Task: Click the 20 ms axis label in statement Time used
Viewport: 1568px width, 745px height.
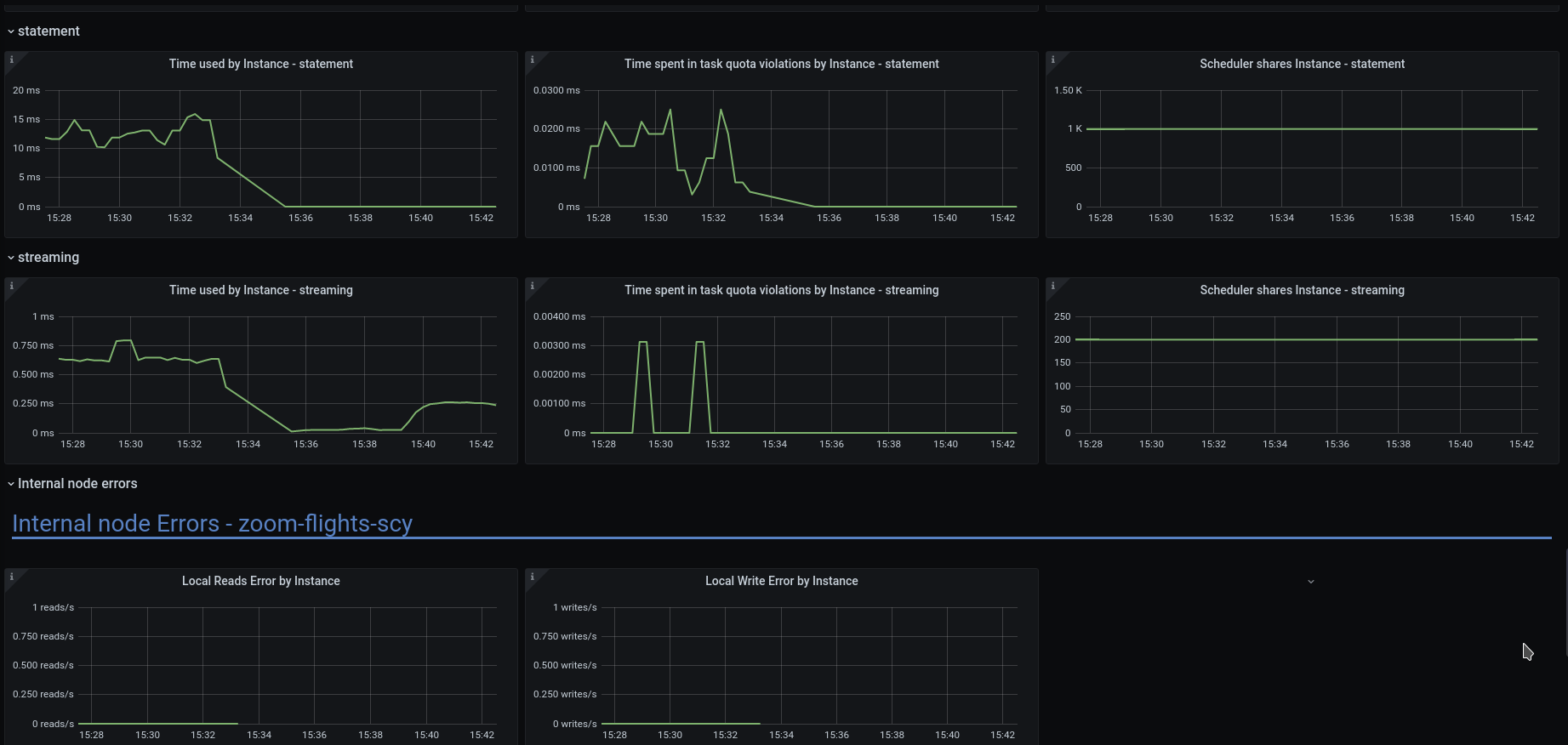Action: pyautogui.click(x=26, y=90)
